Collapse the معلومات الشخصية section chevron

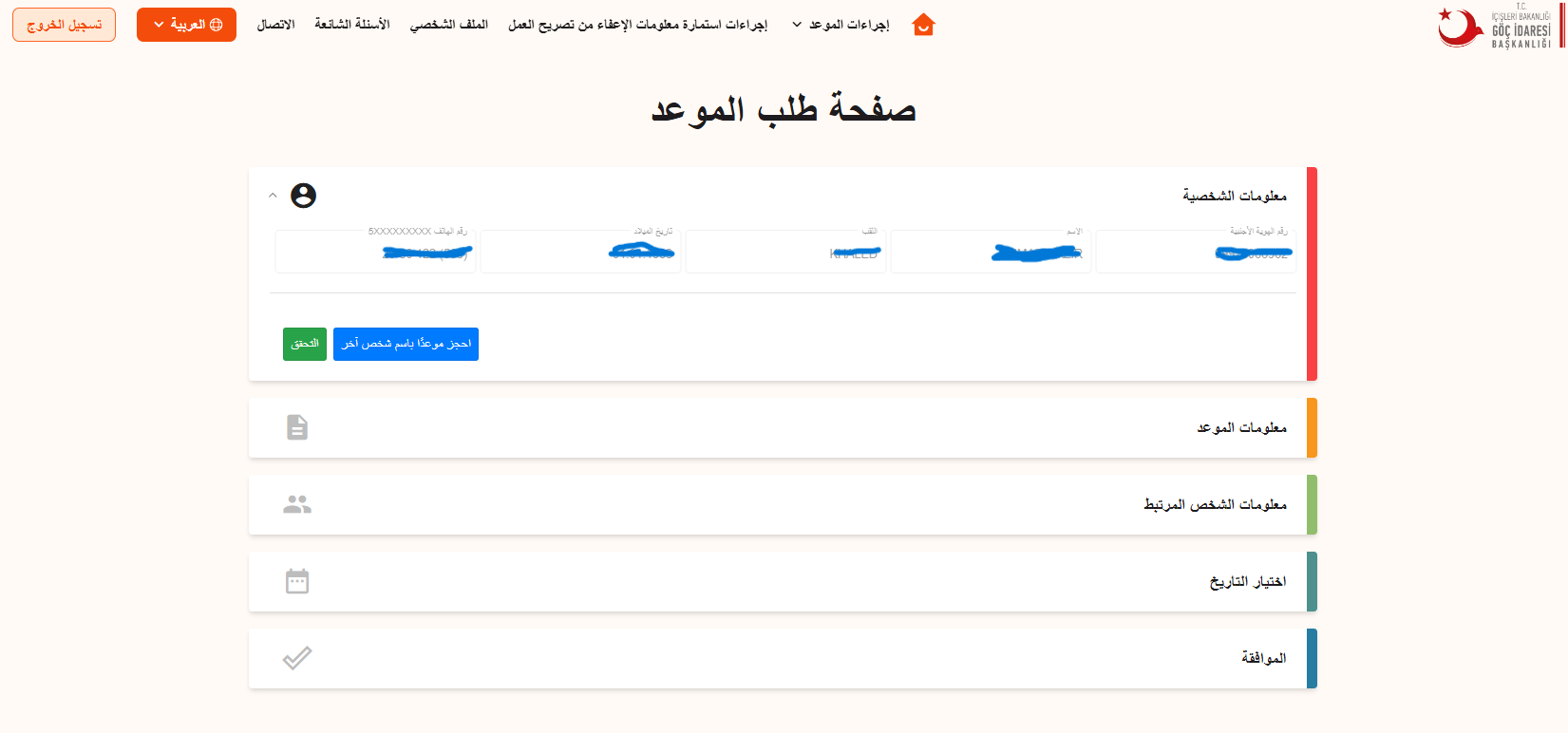[273, 196]
